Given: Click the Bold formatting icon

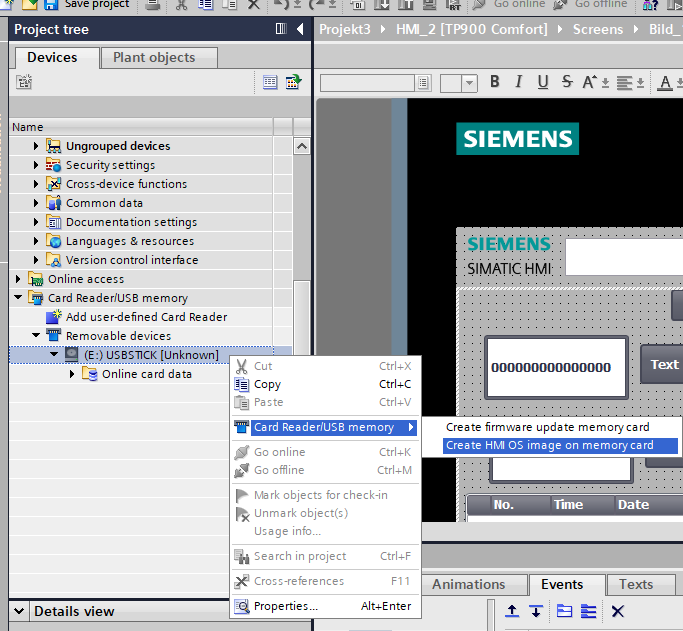Looking at the screenshot, I should point(493,82).
